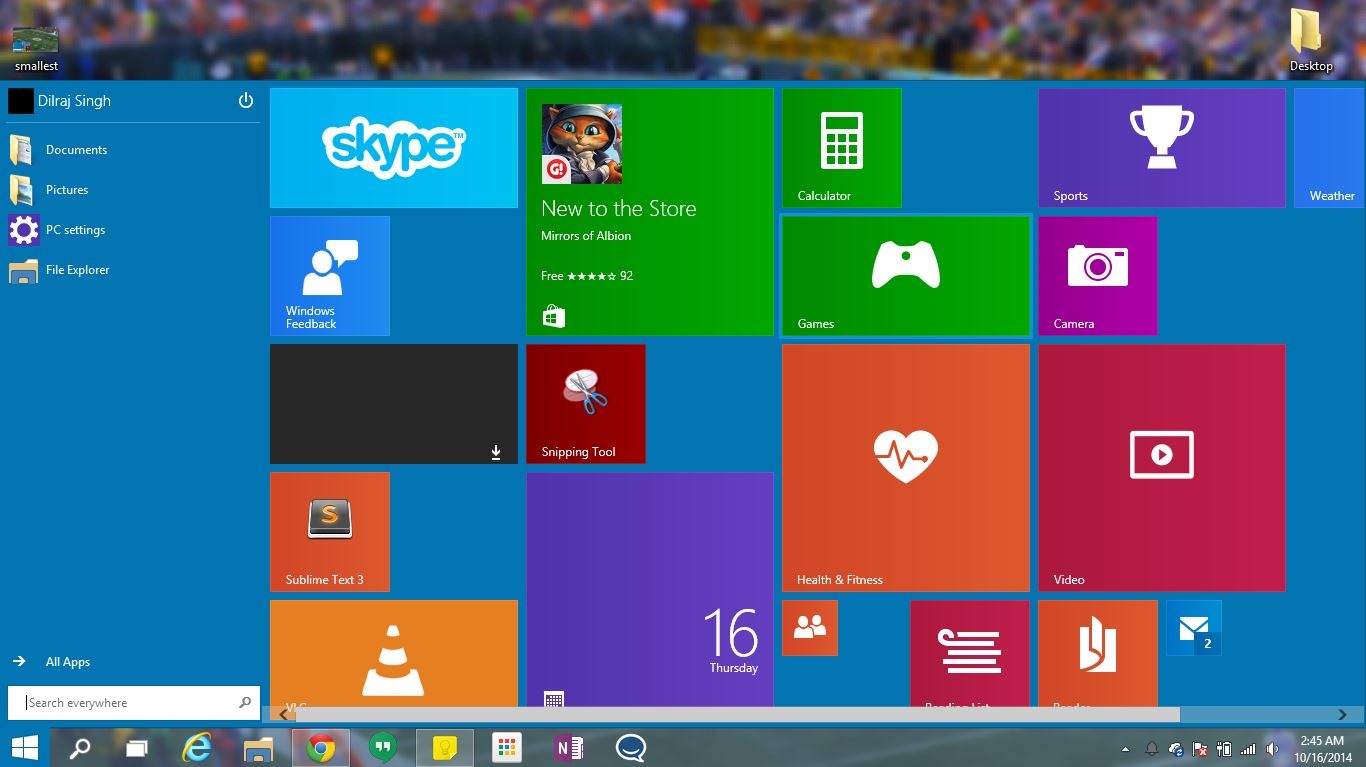Launch the Snipping Tool tile
This screenshot has width=1366, height=767.
point(585,404)
